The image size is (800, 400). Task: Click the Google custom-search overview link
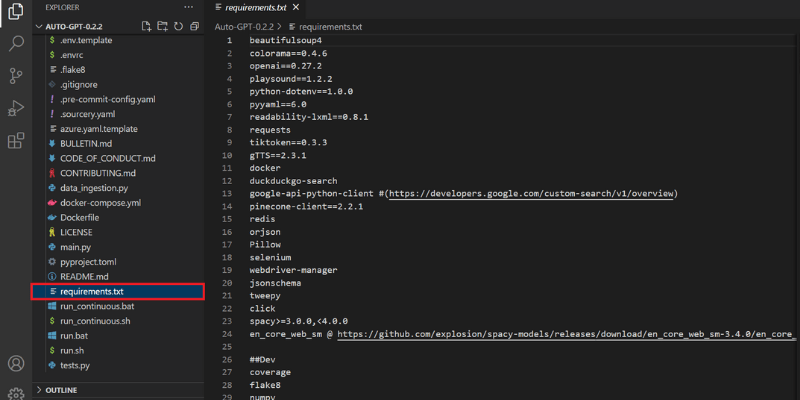pyautogui.click(x=532, y=194)
